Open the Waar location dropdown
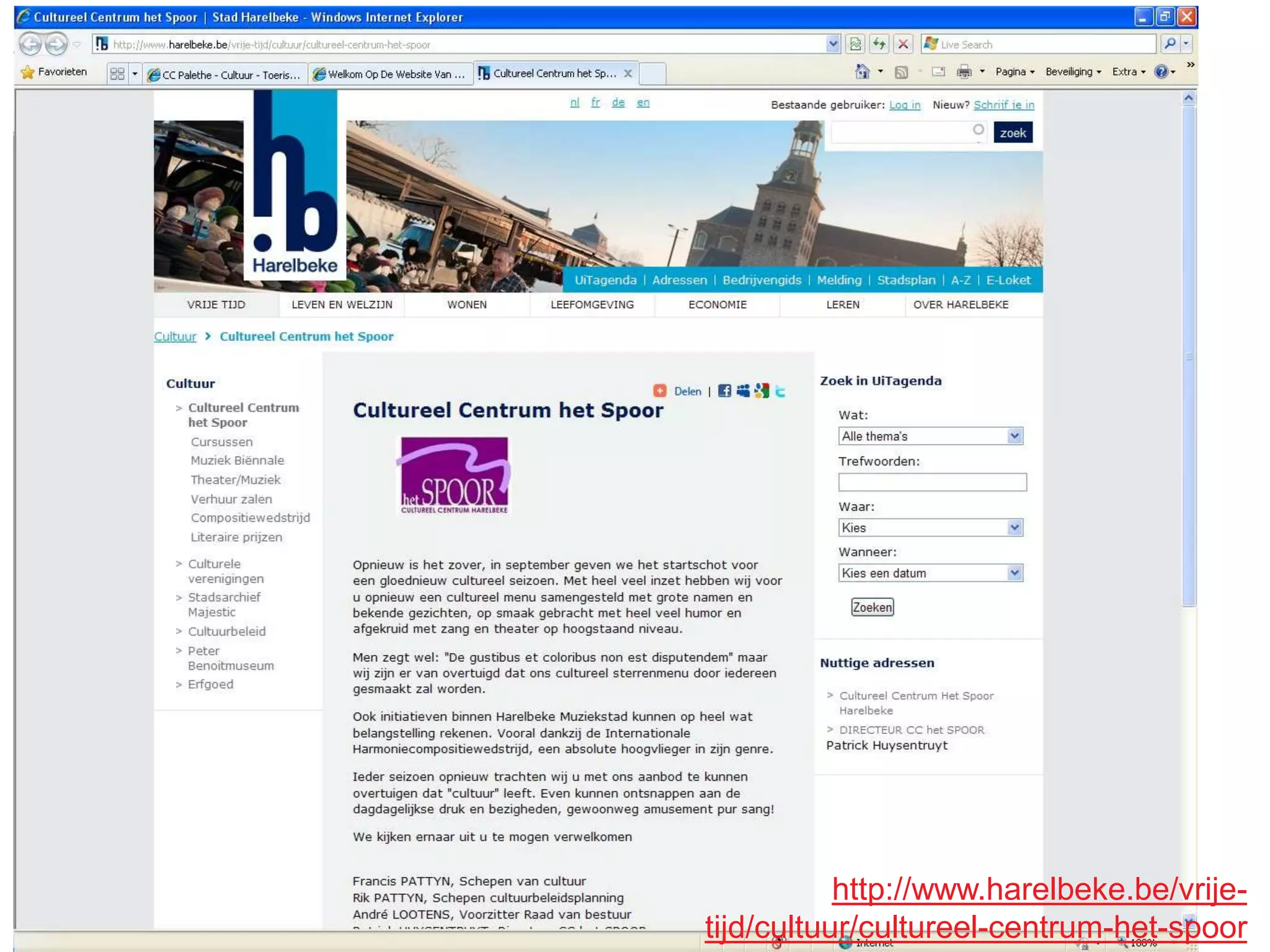 click(x=1014, y=528)
